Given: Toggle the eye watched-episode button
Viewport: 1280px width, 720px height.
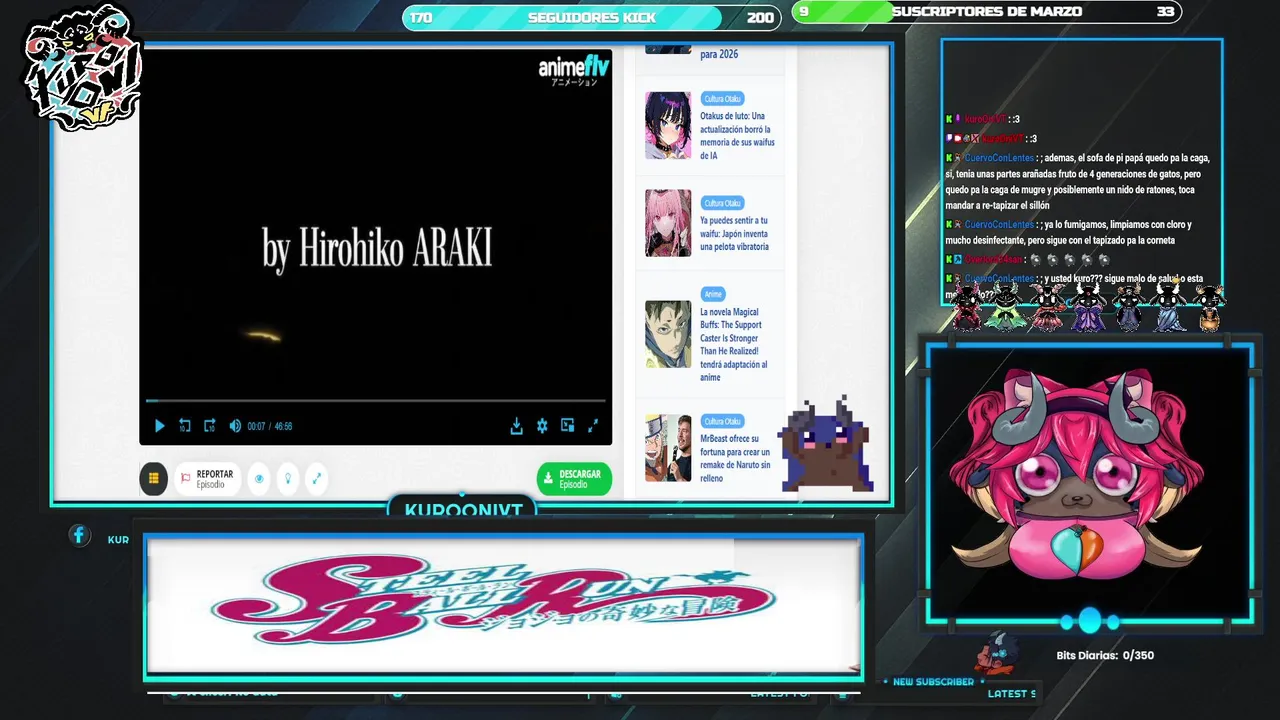Looking at the screenshot, I should [x=260, y=479].
